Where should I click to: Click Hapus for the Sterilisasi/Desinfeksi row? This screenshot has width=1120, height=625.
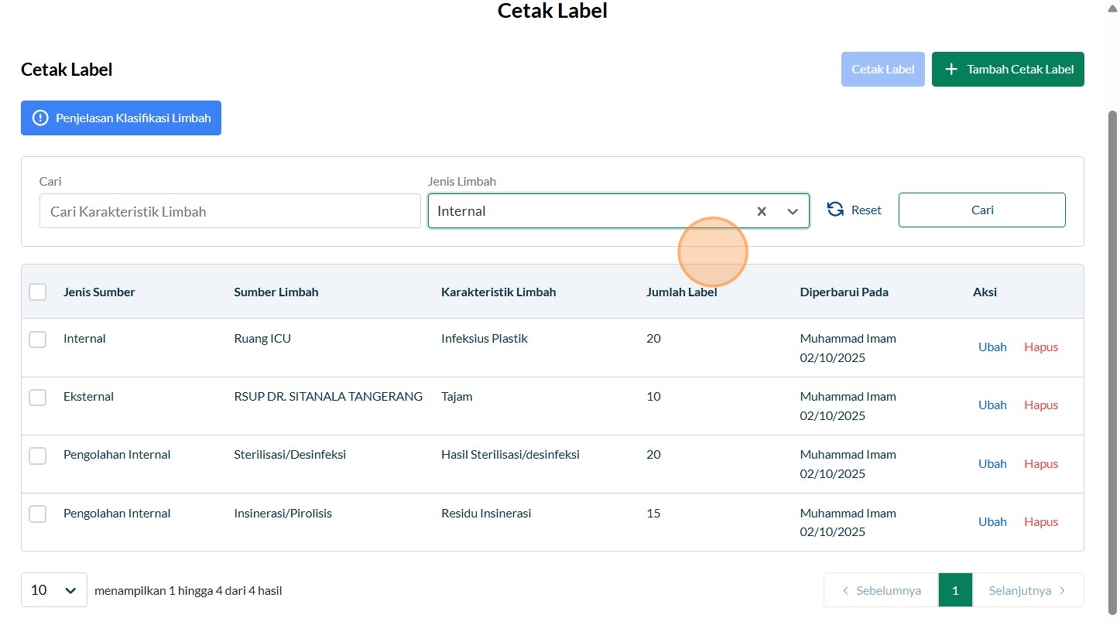tap(1040, 464)
